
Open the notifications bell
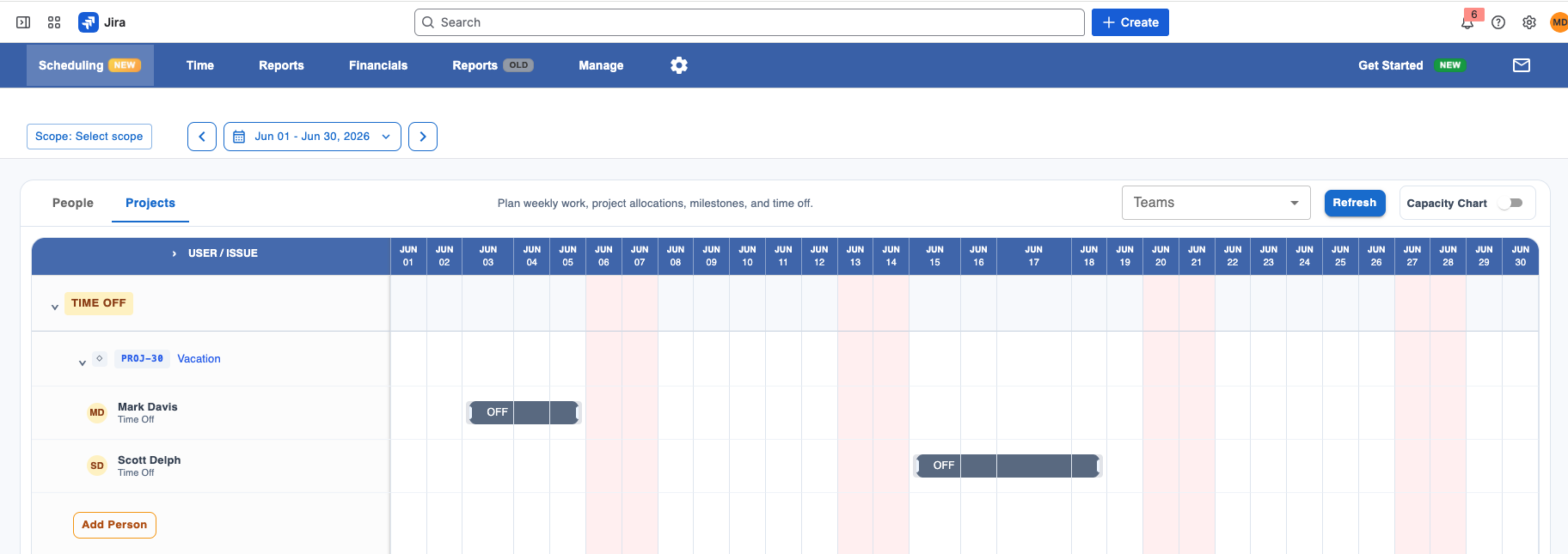pos(1467,22)
